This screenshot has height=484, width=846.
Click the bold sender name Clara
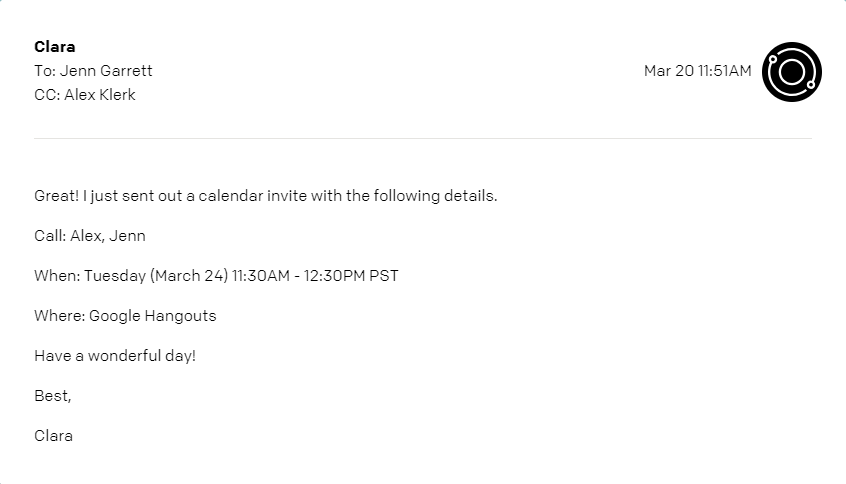coord(55,47)
